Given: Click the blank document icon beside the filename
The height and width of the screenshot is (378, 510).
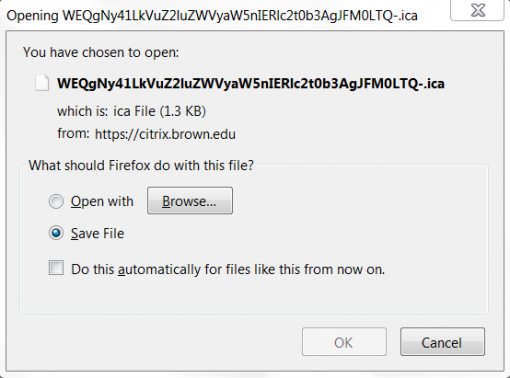Looking at the screenshot, I should point(42,83).
